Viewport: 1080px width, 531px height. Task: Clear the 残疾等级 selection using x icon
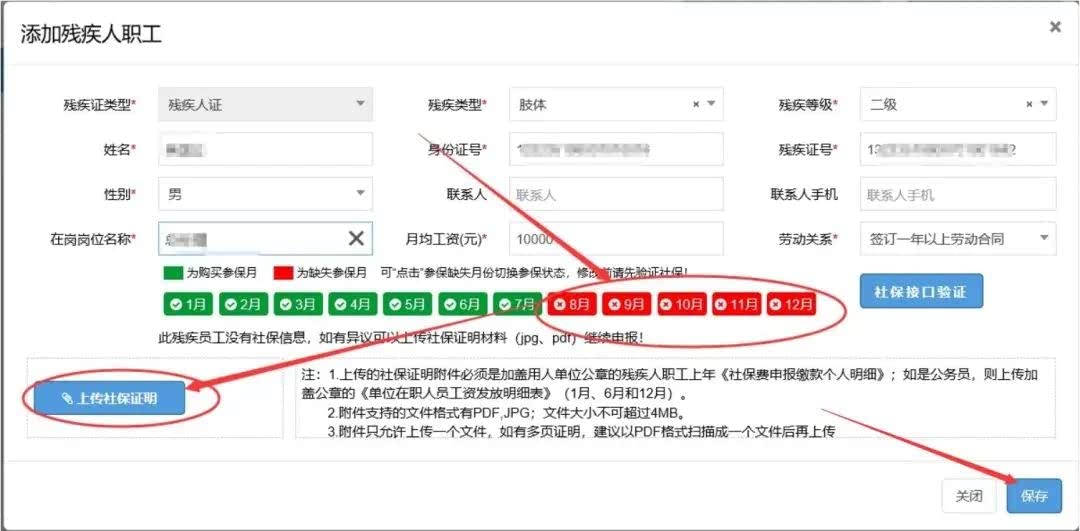click(1029, 104)
